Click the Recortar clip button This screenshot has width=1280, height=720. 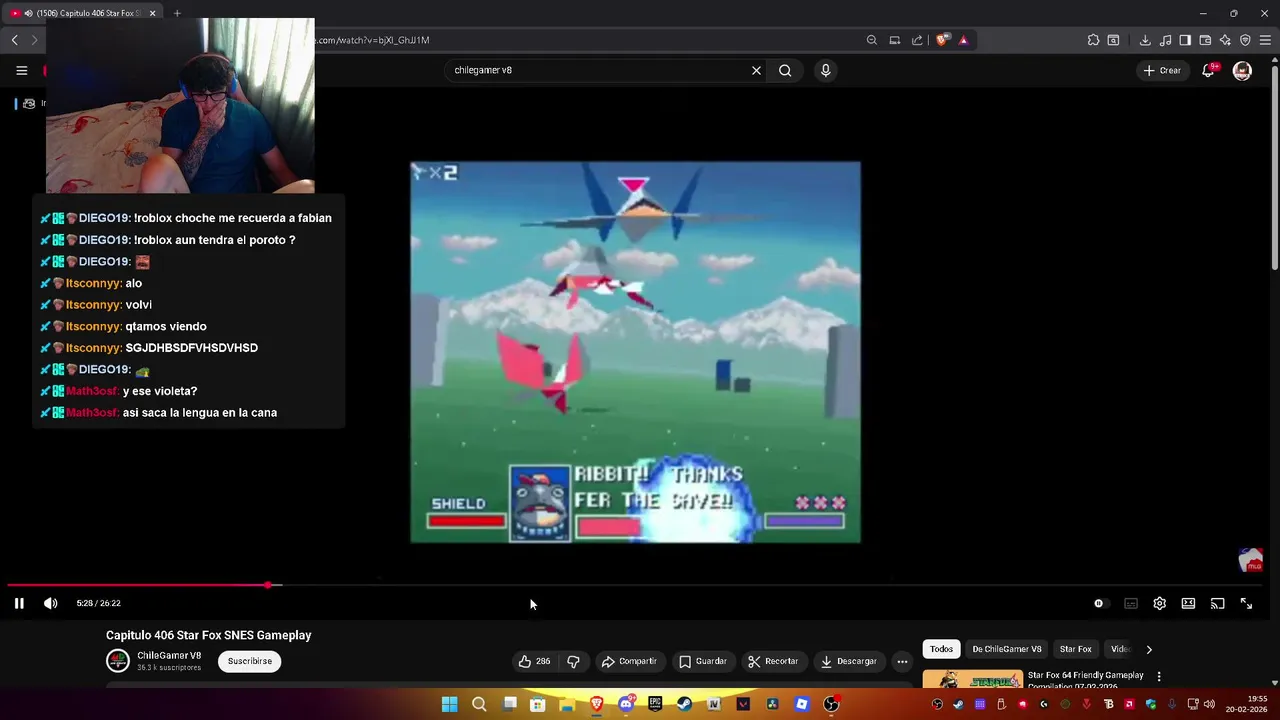point(773,661)
